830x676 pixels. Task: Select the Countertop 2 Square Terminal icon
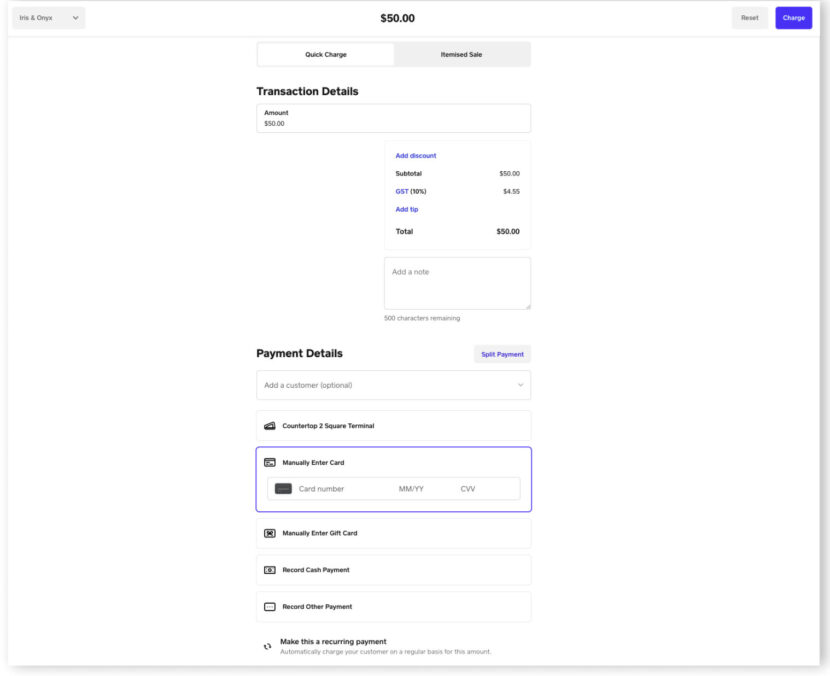point(268,424)
